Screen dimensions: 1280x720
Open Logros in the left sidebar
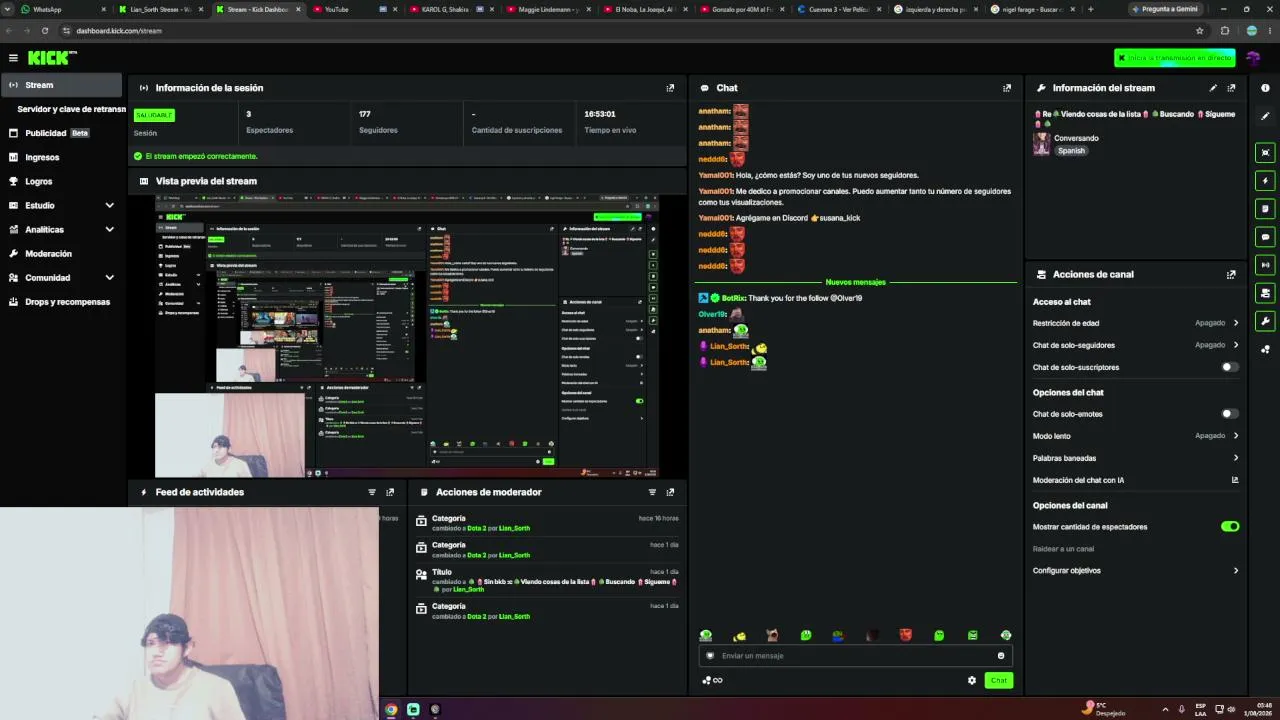[x=62, y=181]
